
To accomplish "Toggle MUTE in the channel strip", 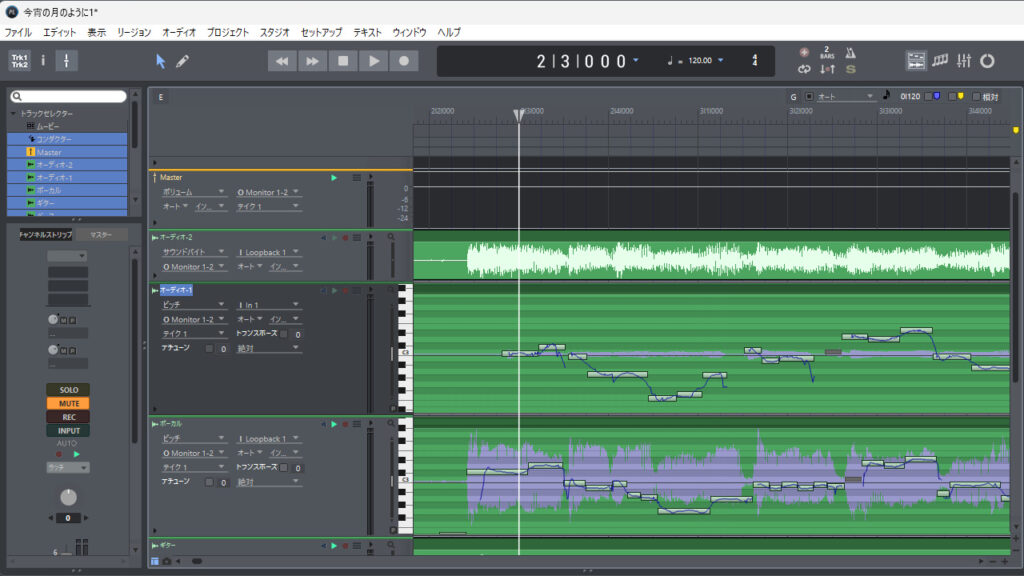I will pos(67,403).
